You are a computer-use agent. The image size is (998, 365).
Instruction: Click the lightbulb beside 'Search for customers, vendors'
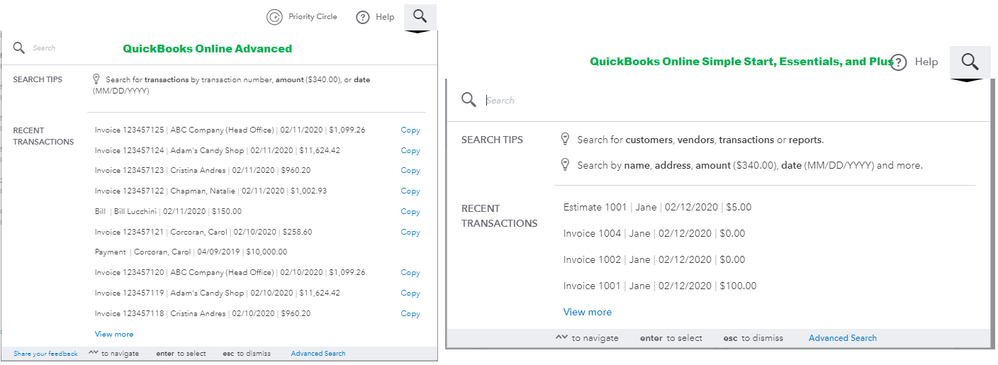565,139
